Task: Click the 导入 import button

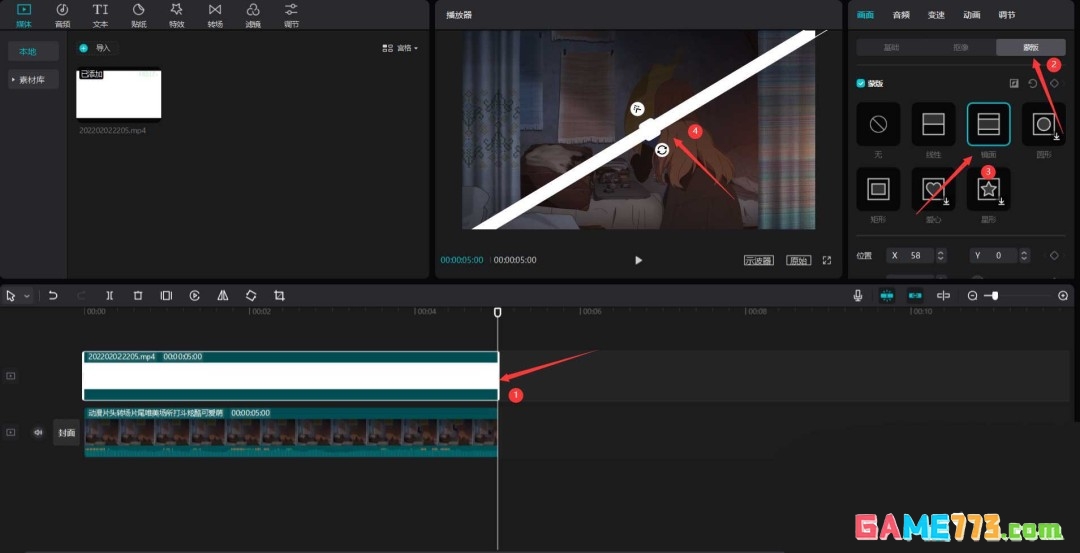Action: point(97,48)
